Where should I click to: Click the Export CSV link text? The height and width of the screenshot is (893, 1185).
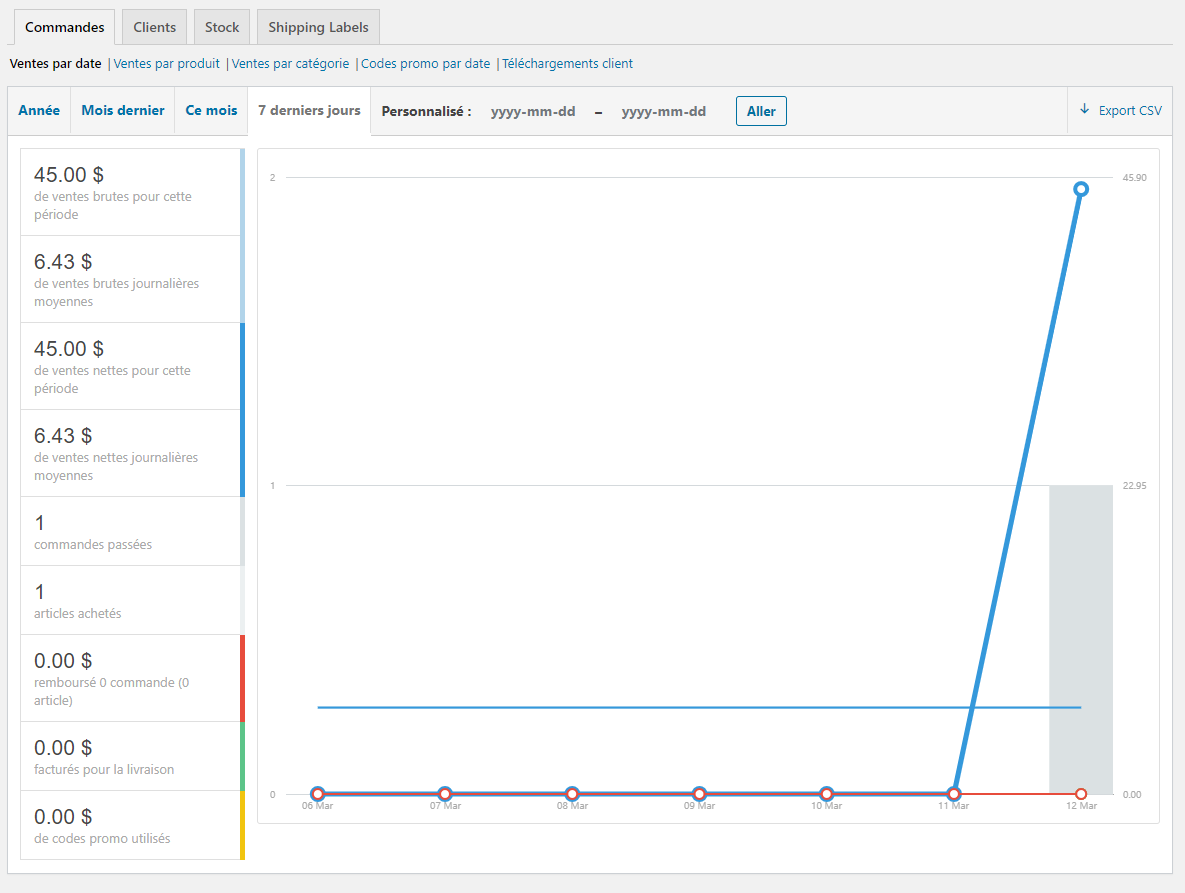pos(1130,110)
